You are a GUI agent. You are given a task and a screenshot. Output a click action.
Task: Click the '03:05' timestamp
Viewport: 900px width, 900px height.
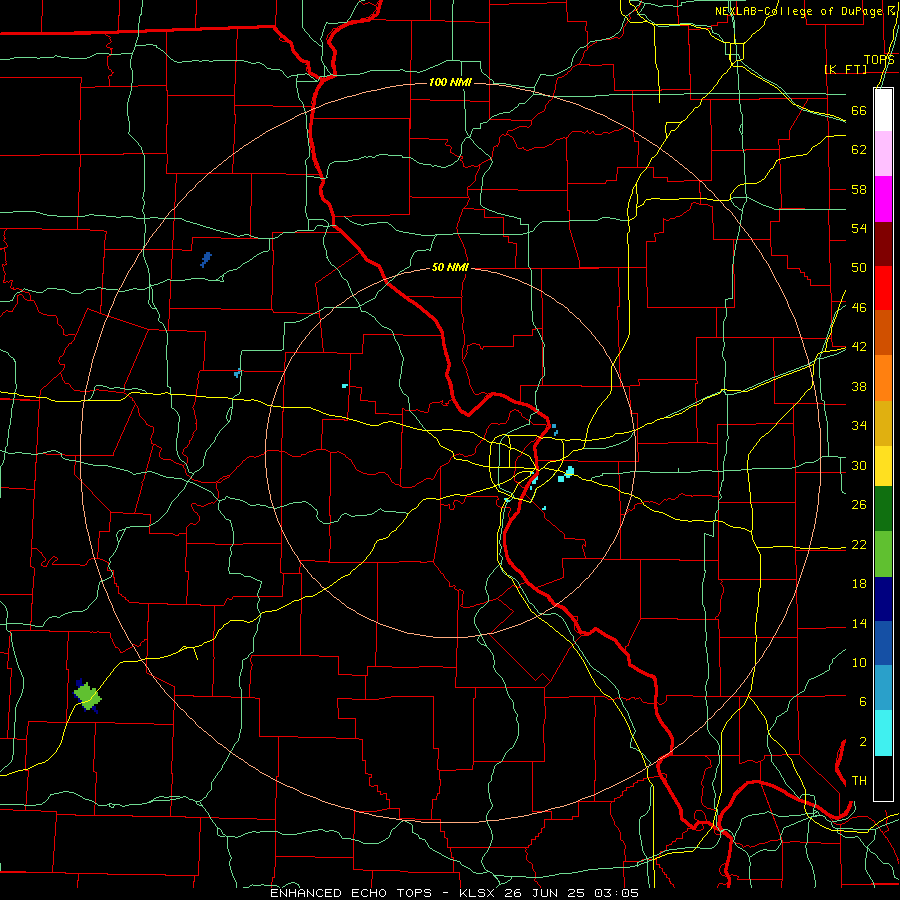point(616,893)
